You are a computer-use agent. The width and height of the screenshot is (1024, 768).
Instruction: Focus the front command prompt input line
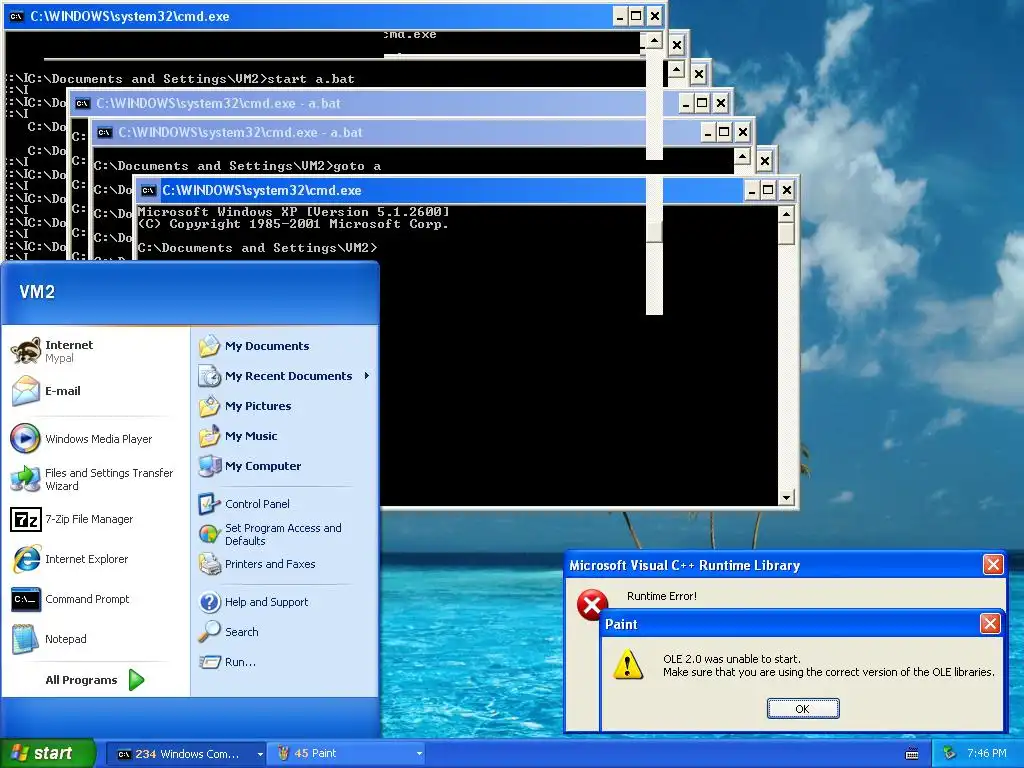pyautogui.click(x=257, y=248)
